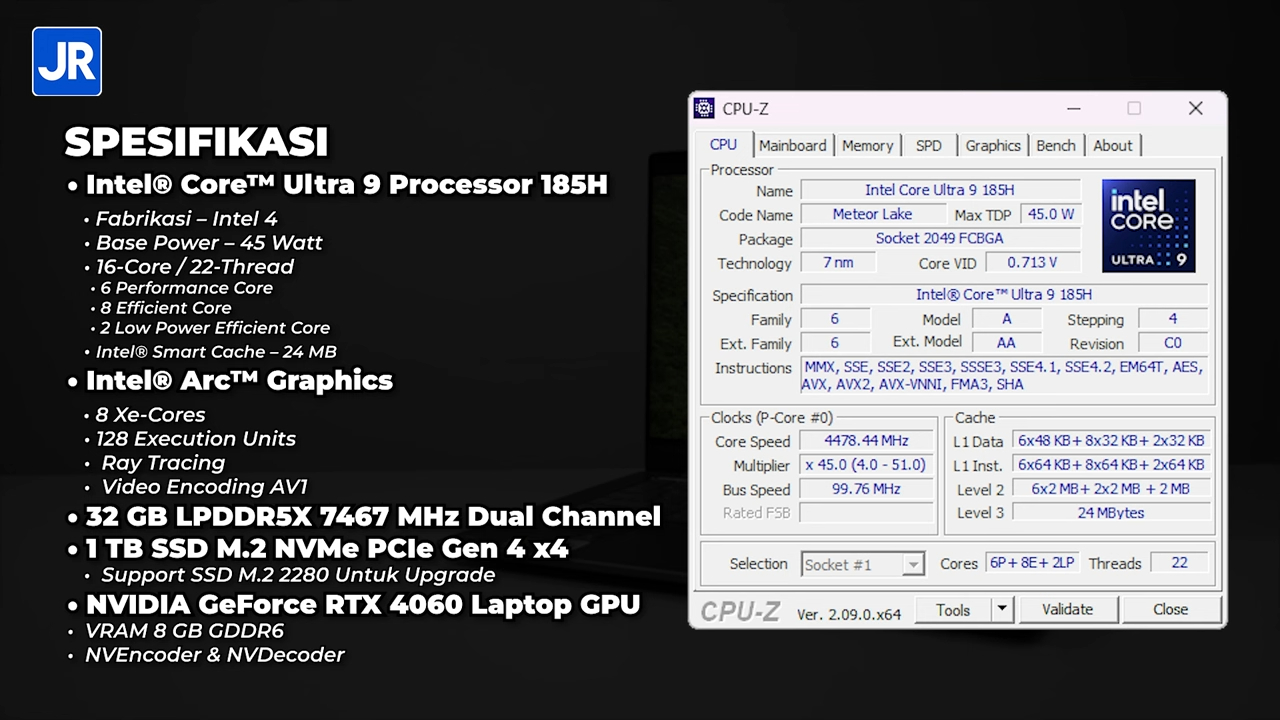This screenshot has height=720, width=1280.
Task: Close the CPU-Z window with X
Action: tap(1195, 109)
